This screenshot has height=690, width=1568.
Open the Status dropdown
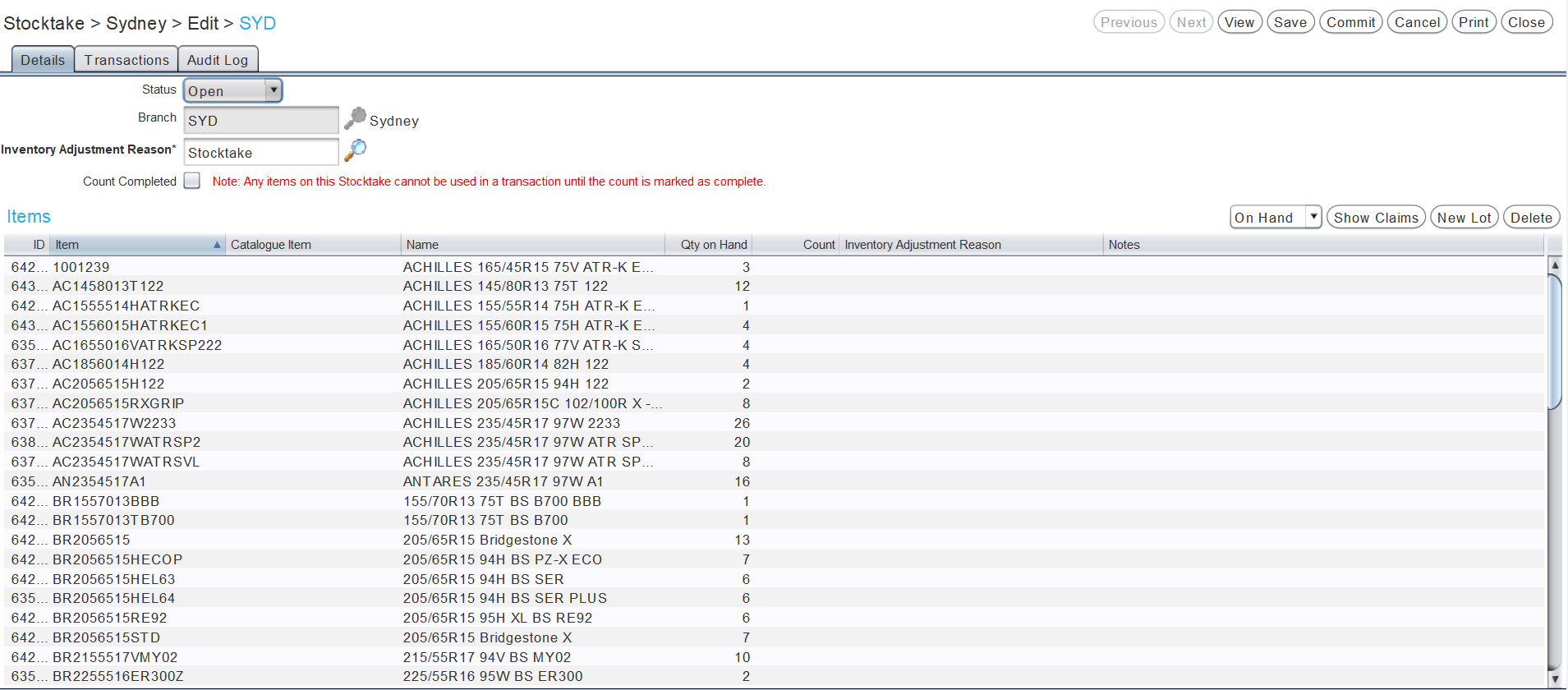(232, 90)
